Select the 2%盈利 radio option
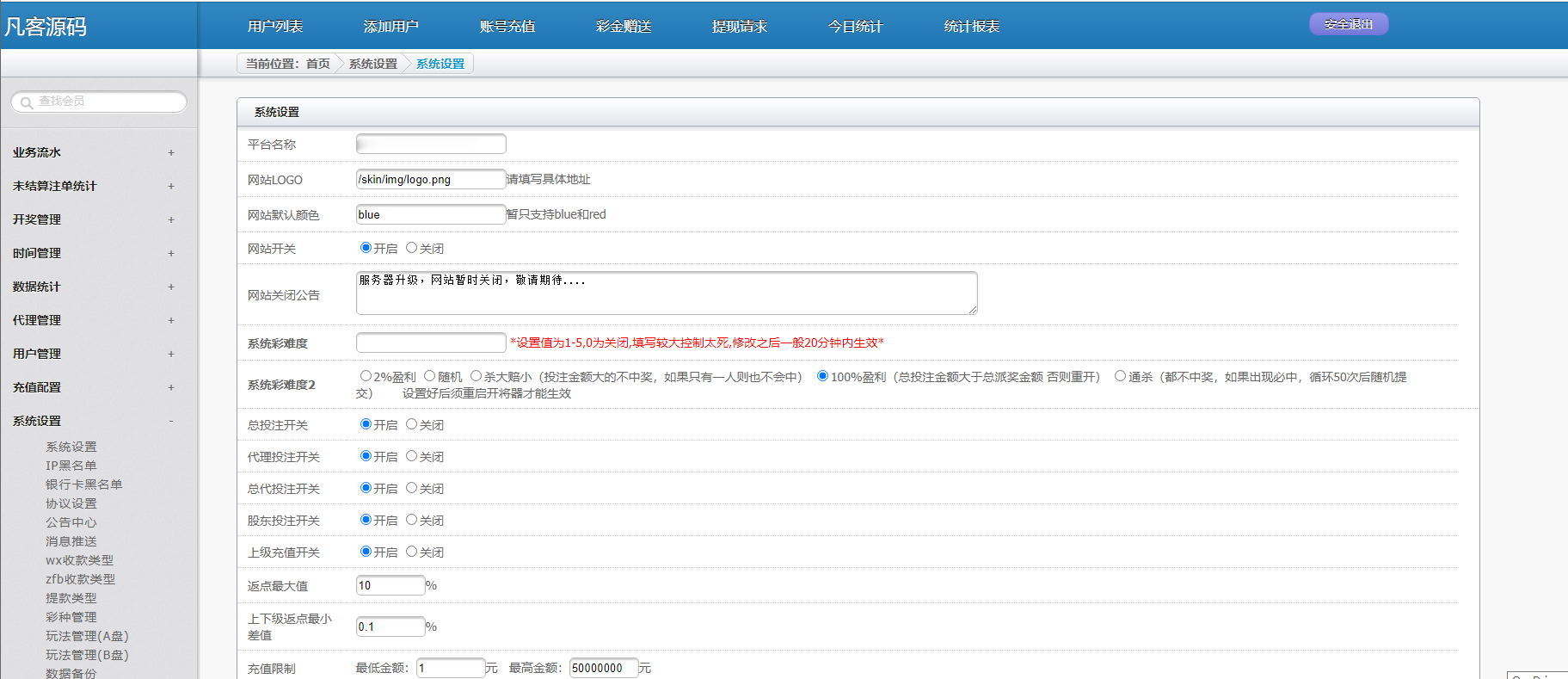Image resolution: width=1568 pixels, height=679 pixels. click(366, 376)
